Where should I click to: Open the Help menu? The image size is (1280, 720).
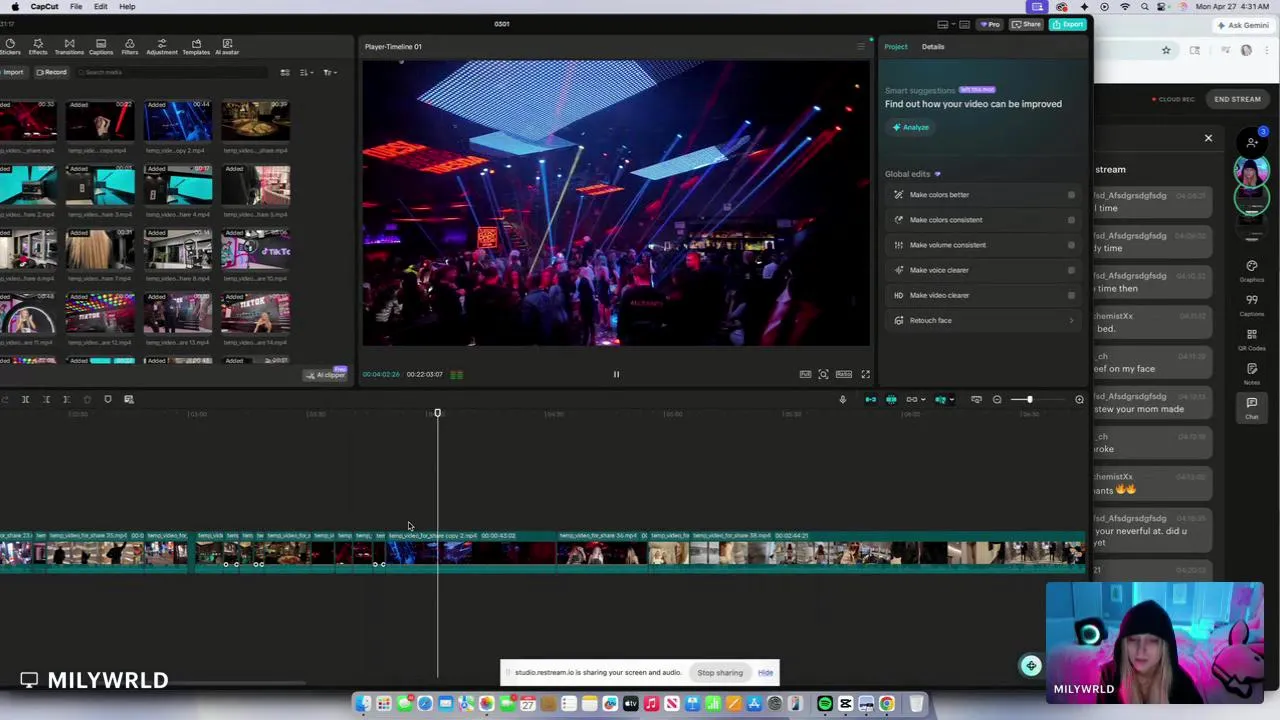(x=127, y=6)
